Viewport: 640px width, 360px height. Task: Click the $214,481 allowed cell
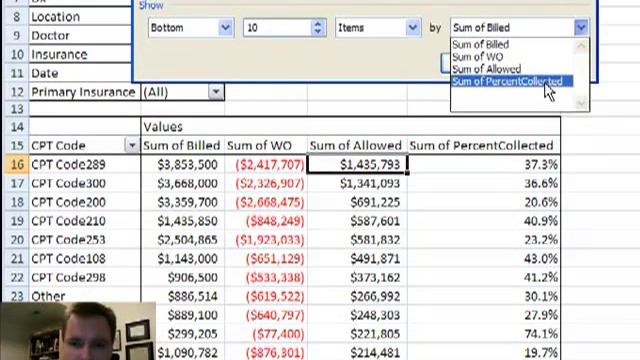357,352
